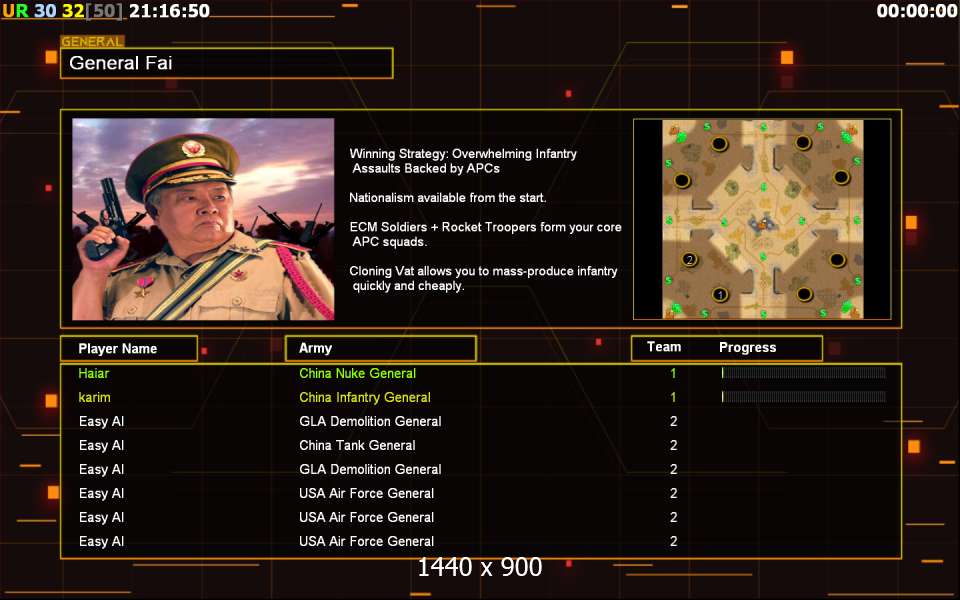This screenshot has width=960, height=600.
Task: Select the General Fai name field
Action: click(x=227, y=63)
